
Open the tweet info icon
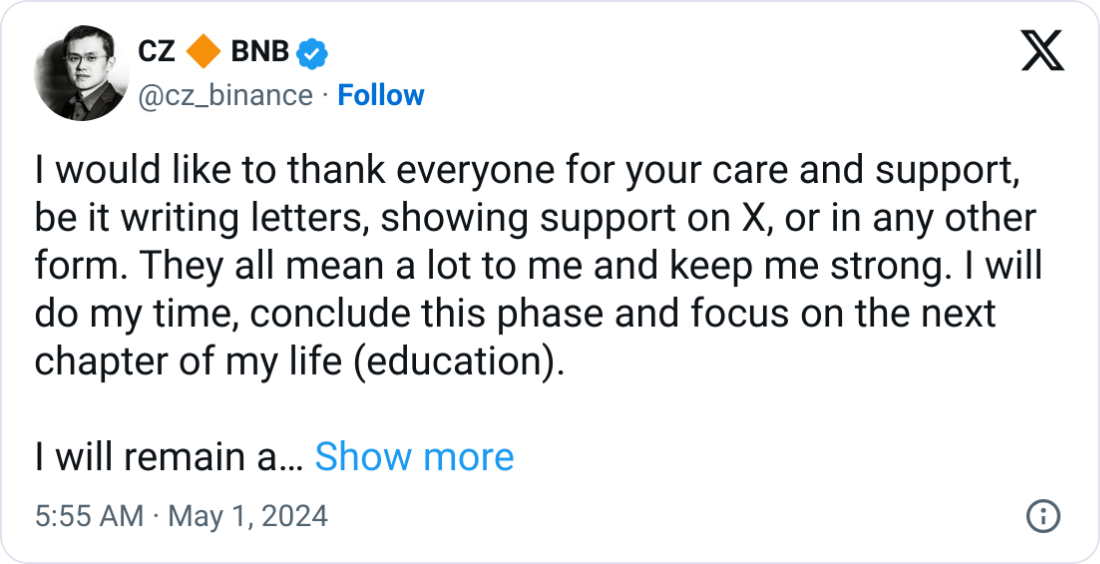point(1043,516)
